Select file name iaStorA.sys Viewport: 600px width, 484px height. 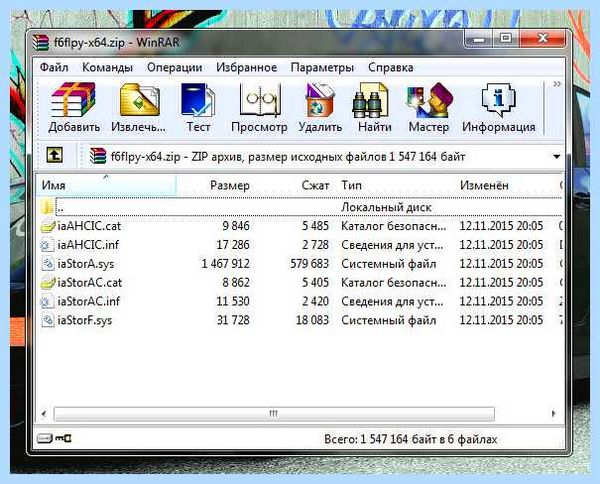coord(85,264)
